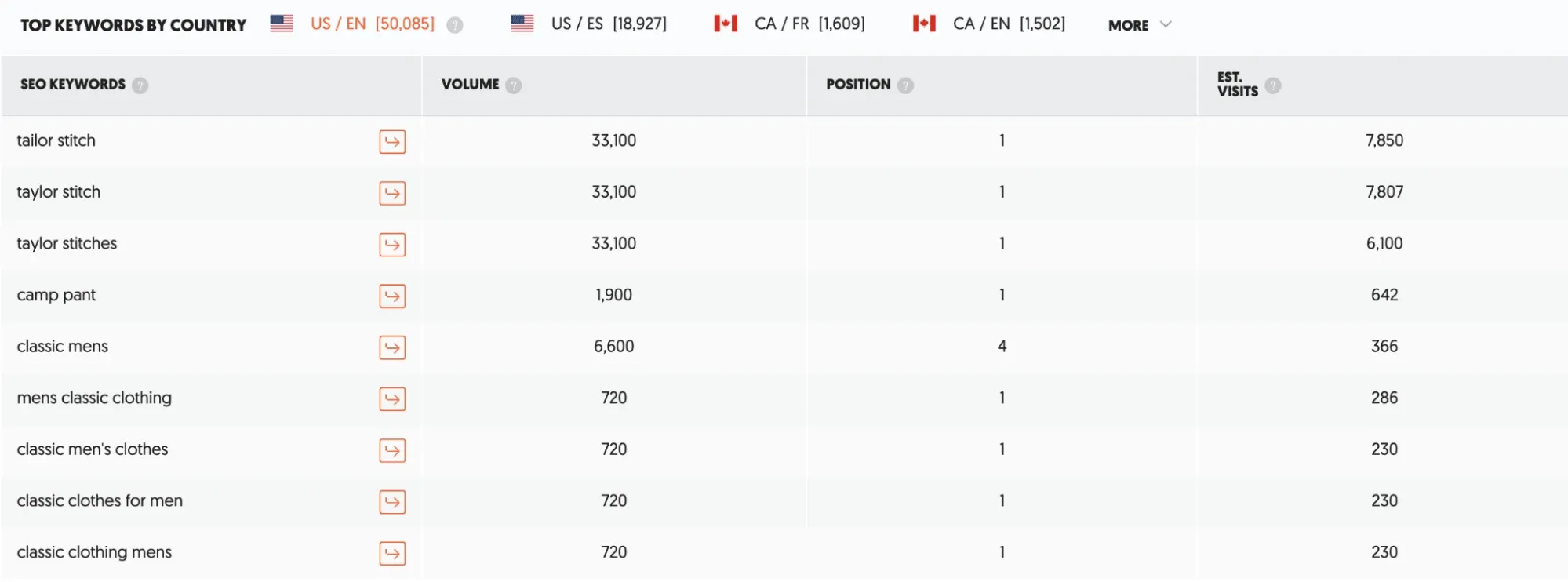Click the US flag of US / EN
The image size is (1568, 582).
click(x=282, y=24)
